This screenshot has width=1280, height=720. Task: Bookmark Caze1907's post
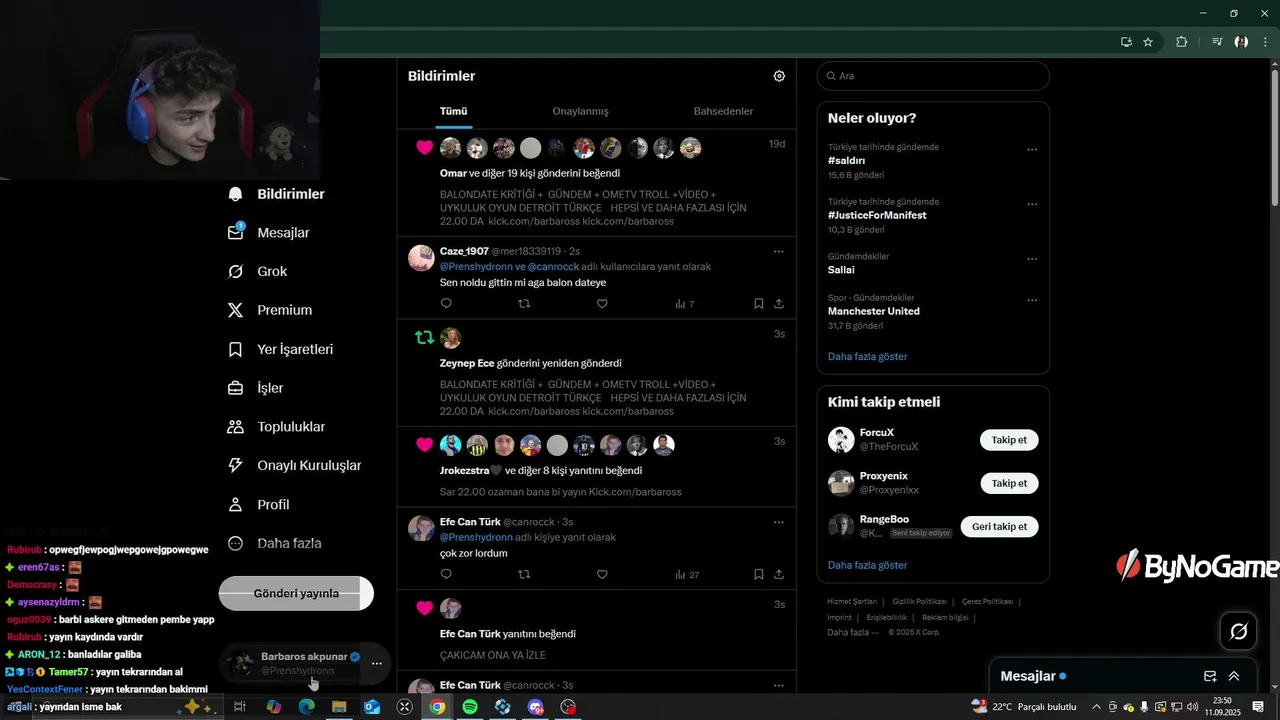[x=758, y=304]
